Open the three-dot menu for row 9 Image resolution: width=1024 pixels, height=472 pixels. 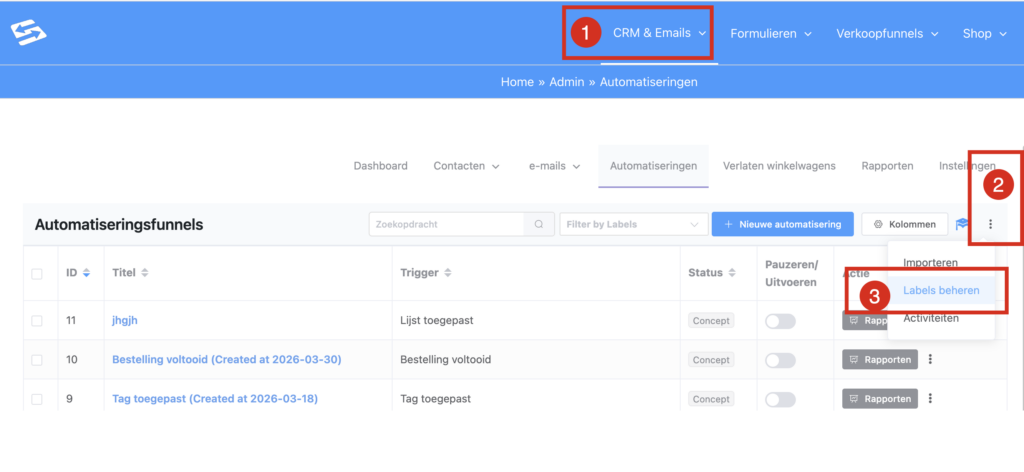930,398
